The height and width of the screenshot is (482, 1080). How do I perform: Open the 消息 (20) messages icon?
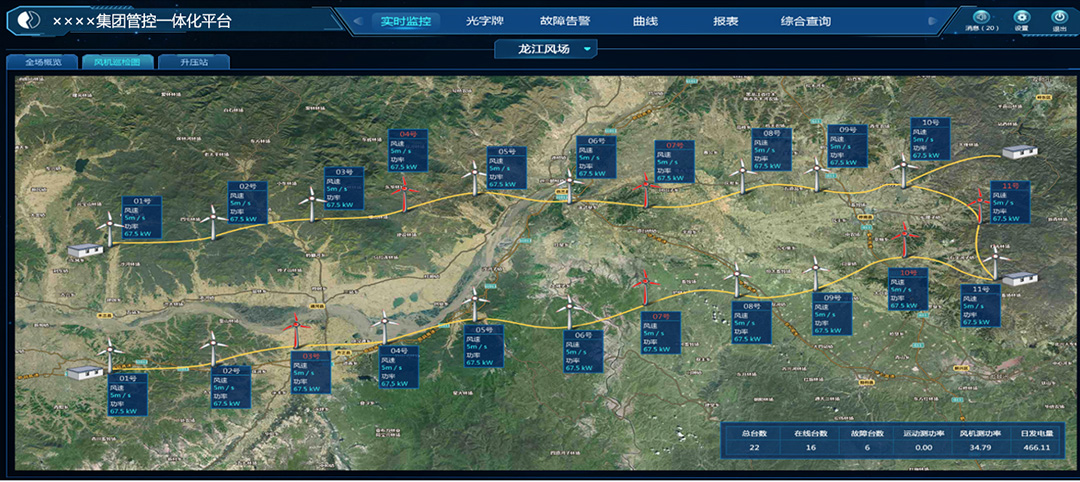click(x=982, y=17)
